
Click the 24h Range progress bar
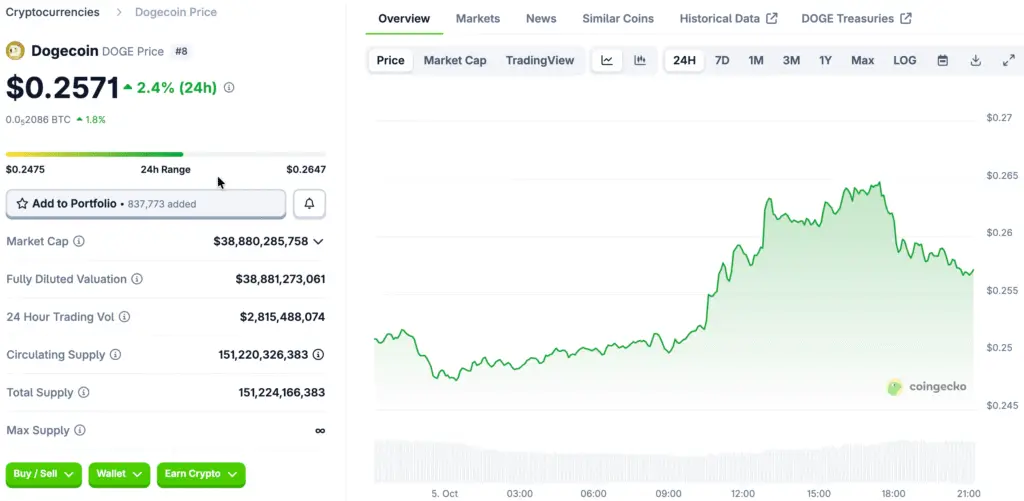(165, 154)
